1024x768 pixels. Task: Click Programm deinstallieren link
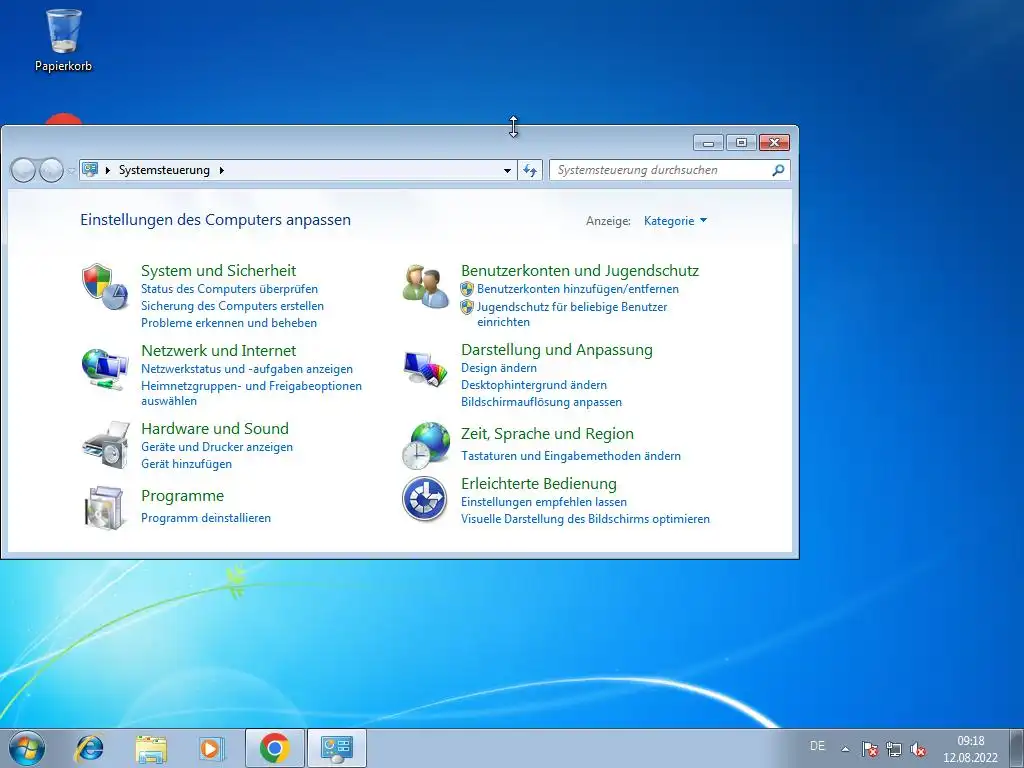point(206,518)
